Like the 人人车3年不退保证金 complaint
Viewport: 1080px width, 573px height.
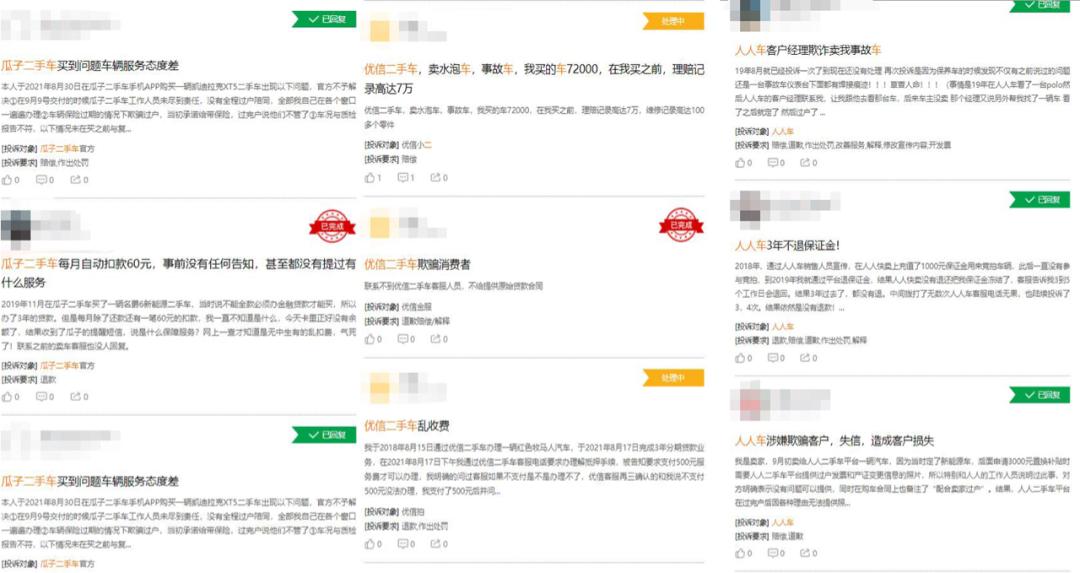click(743, 357)
